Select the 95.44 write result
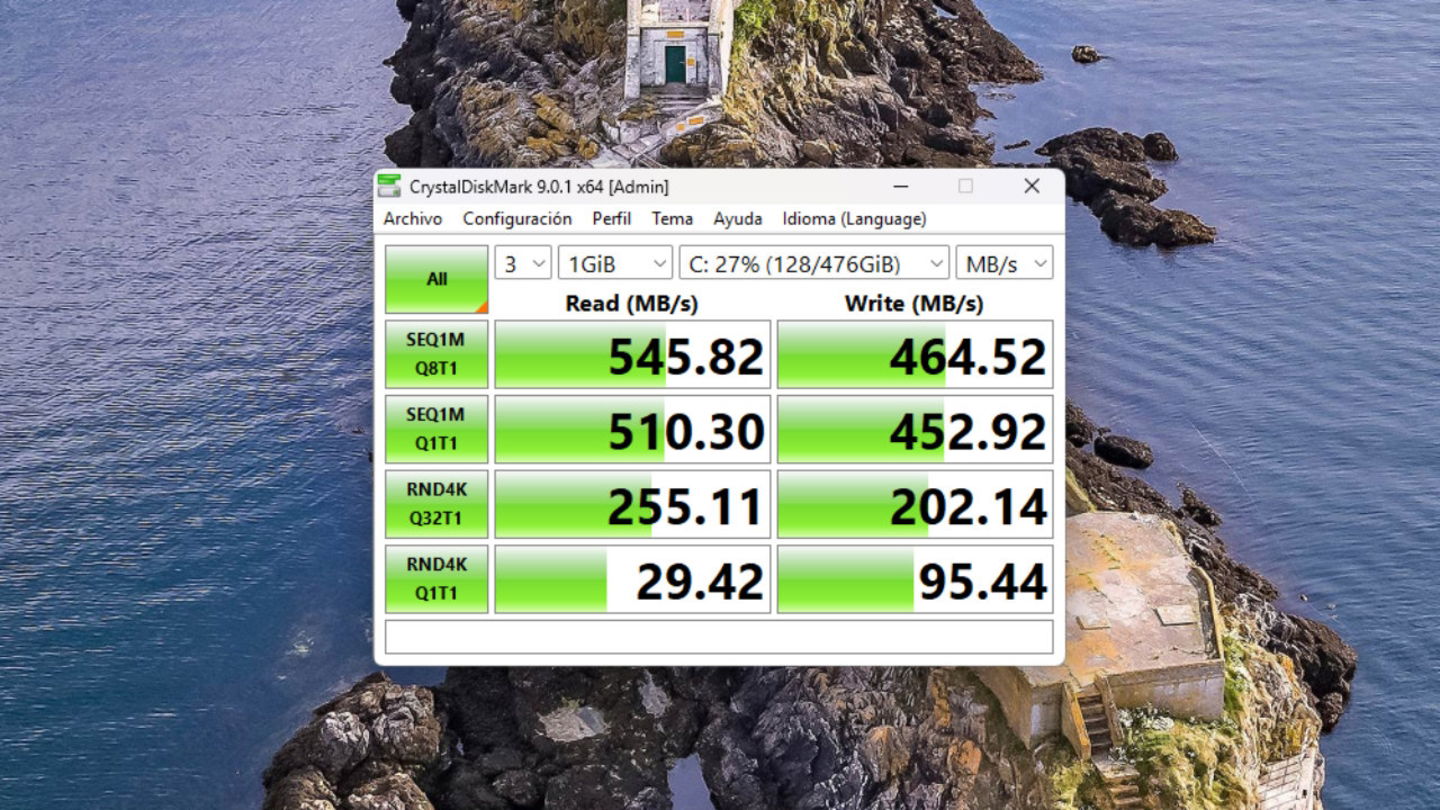The width and height of the screenshot is (1440, 810). coord(915,579)
